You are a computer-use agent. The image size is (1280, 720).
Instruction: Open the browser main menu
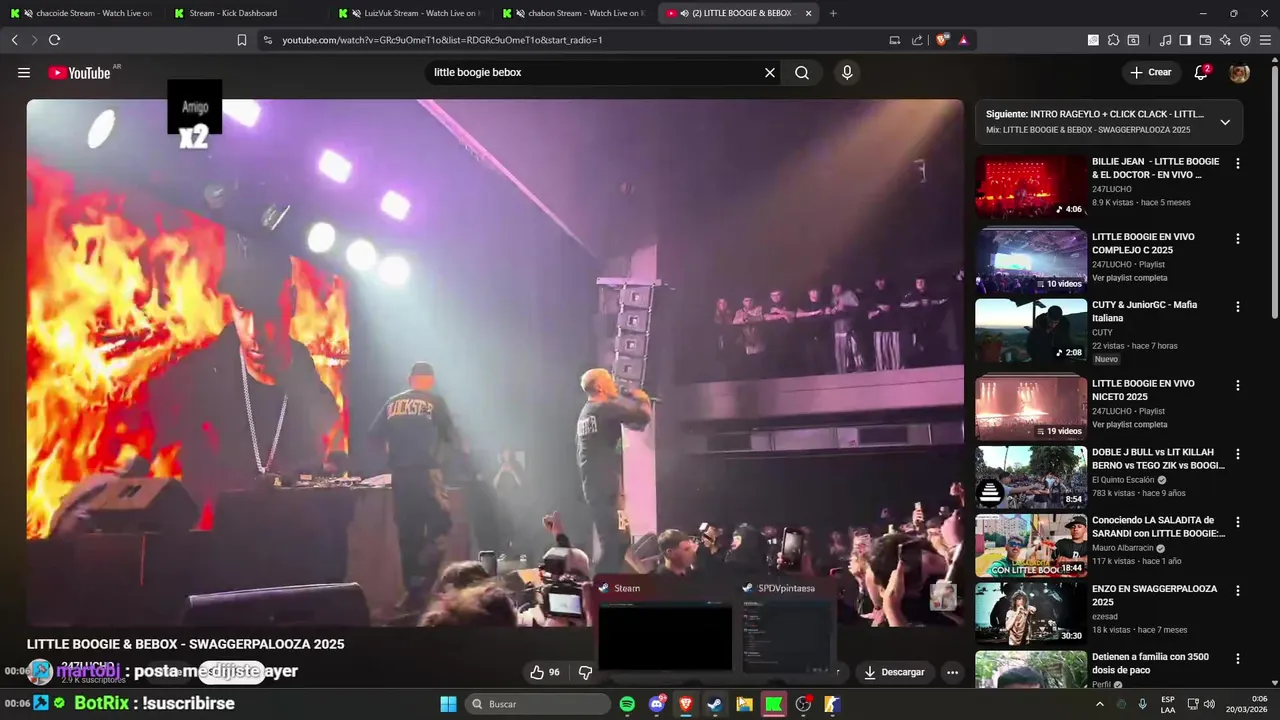(x=1265, y=40)
